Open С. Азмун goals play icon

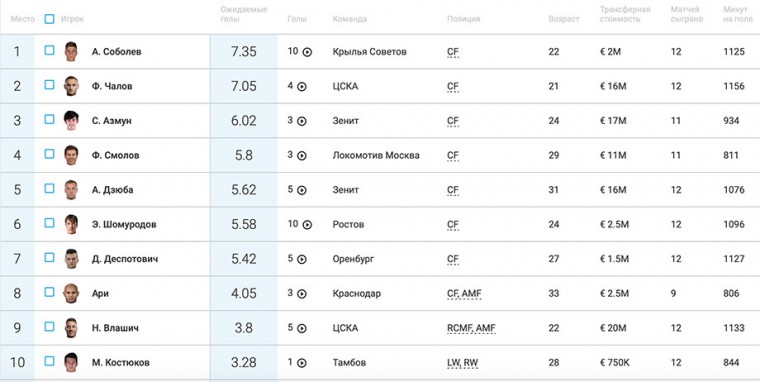tap(301, 121)
